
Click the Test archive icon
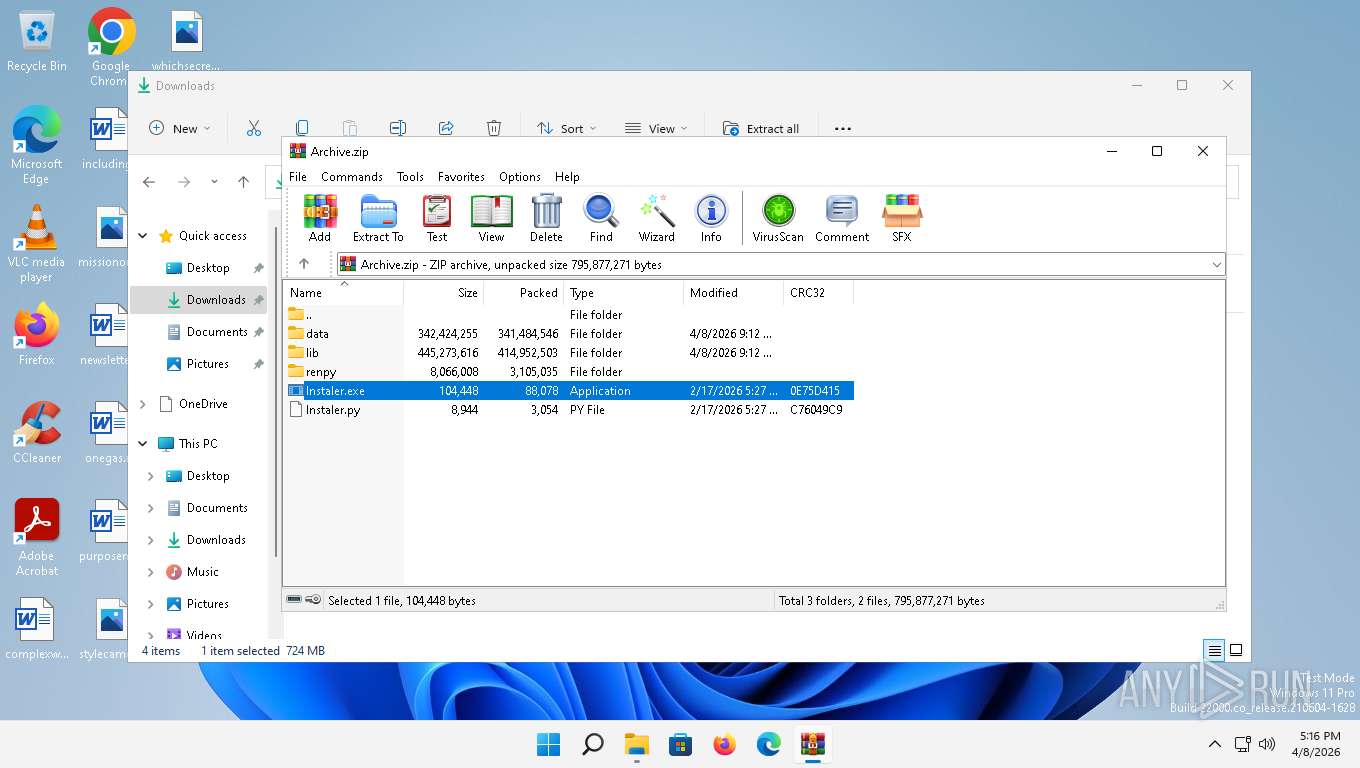[x=437, y=219]
